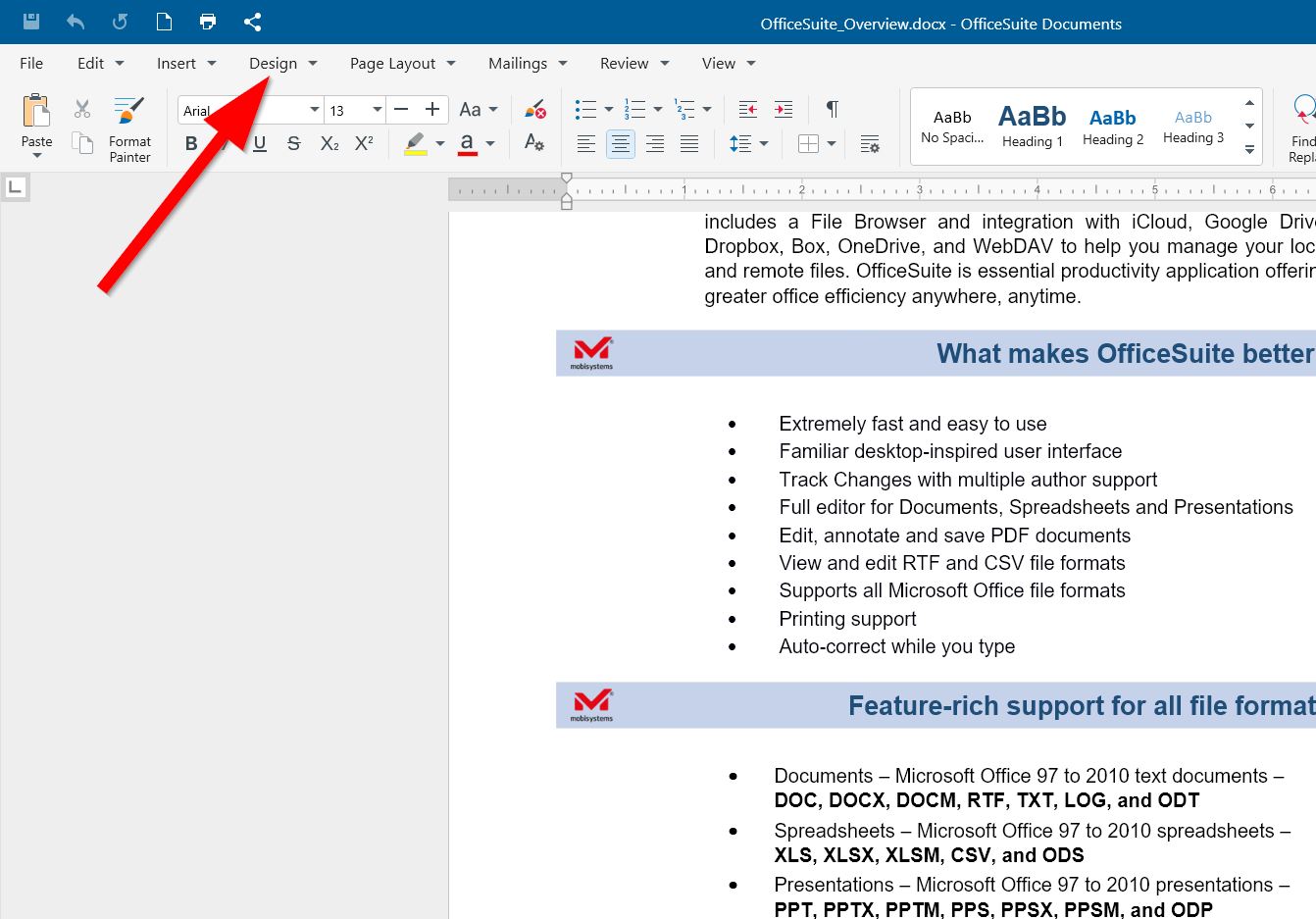
Task: Click the Print icon
Action: click(x=208, y=22)
